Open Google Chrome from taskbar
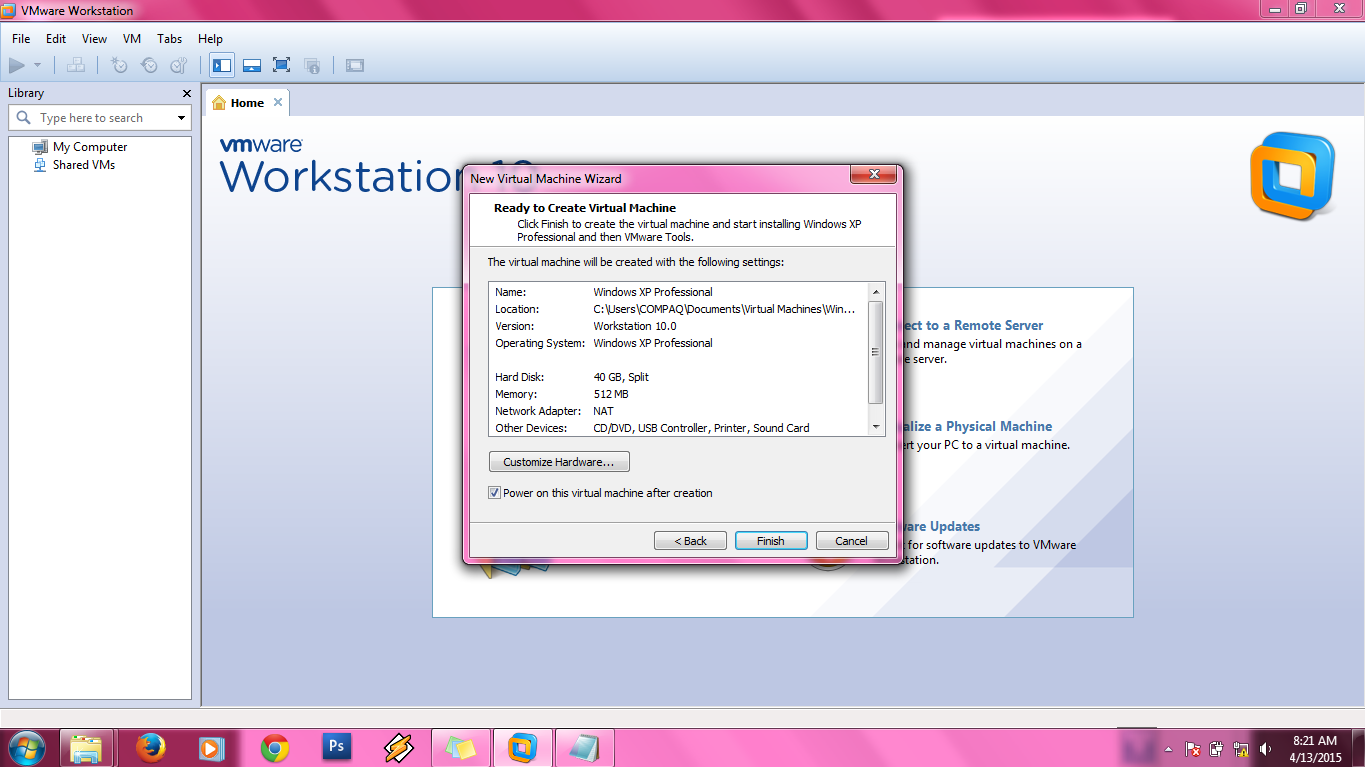 pyautogui.click(x=274, y=748)
